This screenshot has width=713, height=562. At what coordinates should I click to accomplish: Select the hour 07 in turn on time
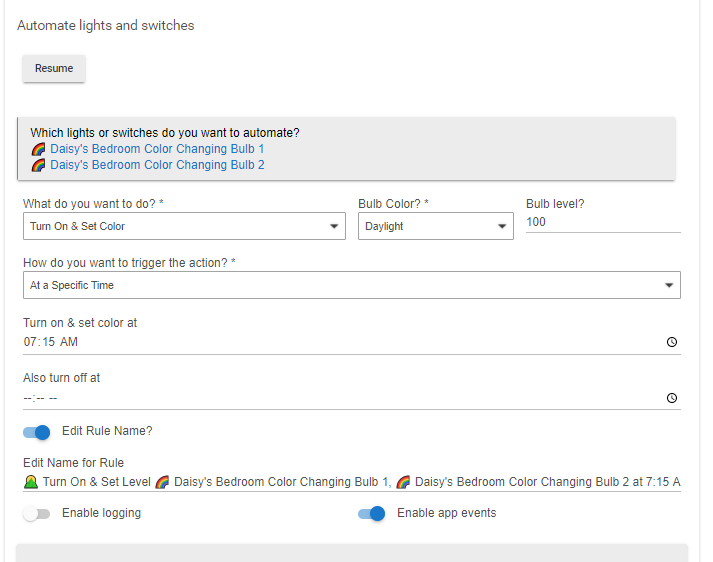coord(30,342)
